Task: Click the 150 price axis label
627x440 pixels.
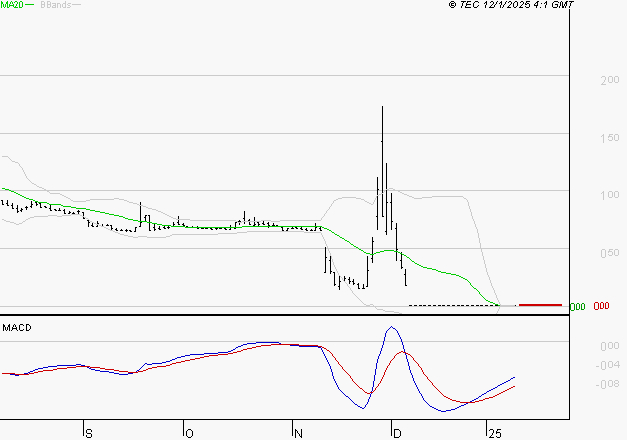Action: (609, 138)
